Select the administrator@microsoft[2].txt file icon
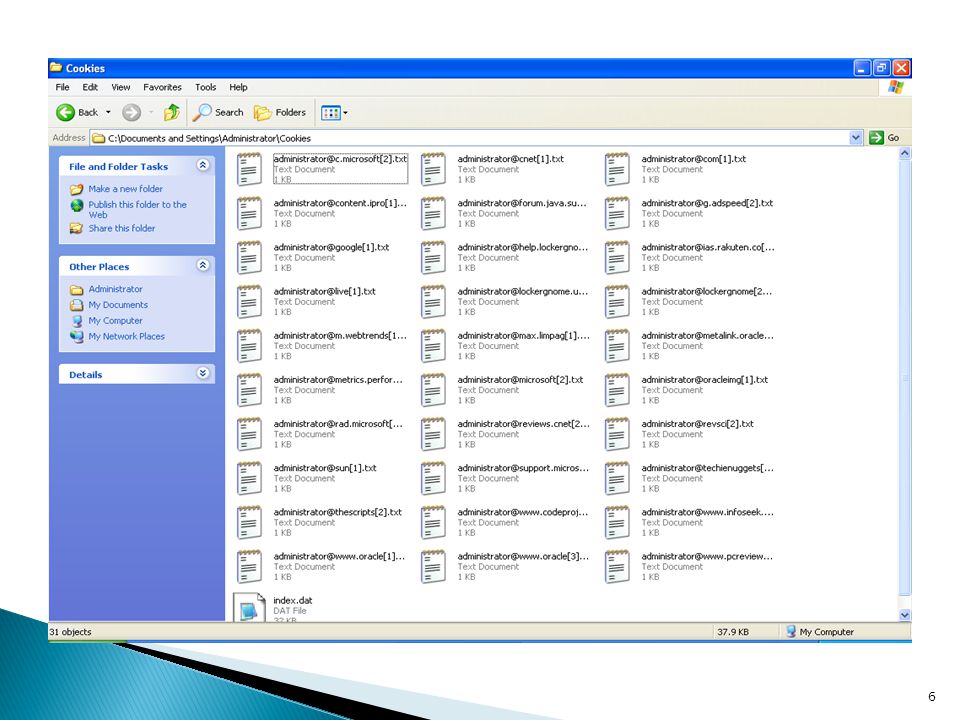Image resolution: width=960 pixels, height=720 pixels. 433,389
